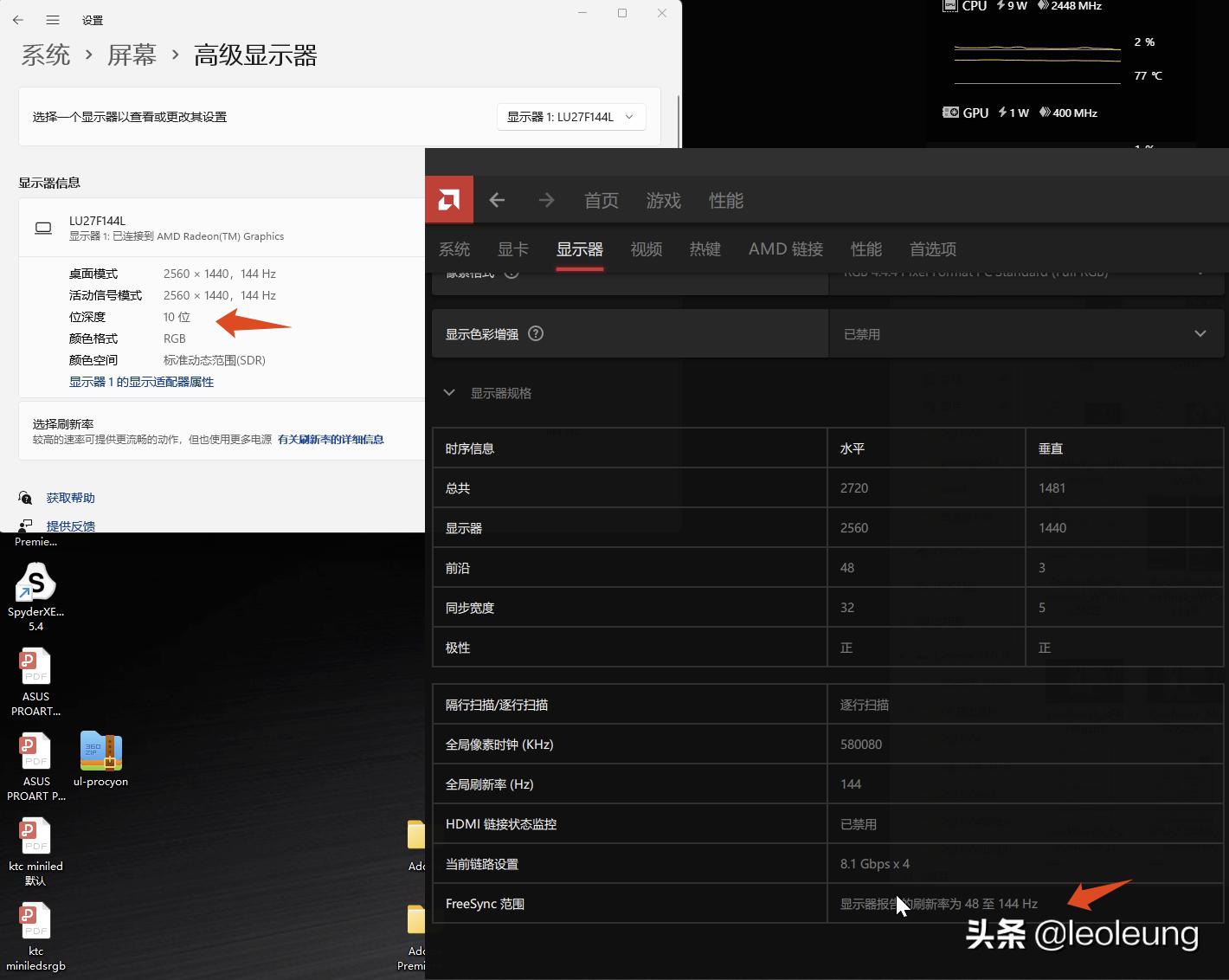The width and height of the screenshot is (1229, 980).
Task: Open the Settings navigation hamburger menu
Action: [x=53, y=20]
